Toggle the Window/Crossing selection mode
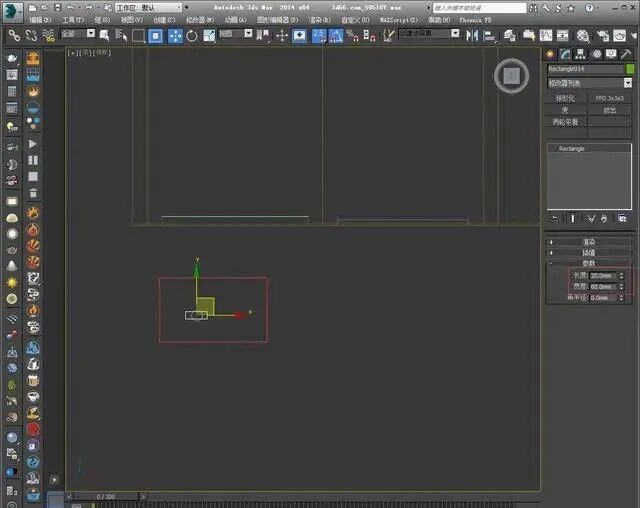This screenshot has height=508, width=640. coord(156,36)
